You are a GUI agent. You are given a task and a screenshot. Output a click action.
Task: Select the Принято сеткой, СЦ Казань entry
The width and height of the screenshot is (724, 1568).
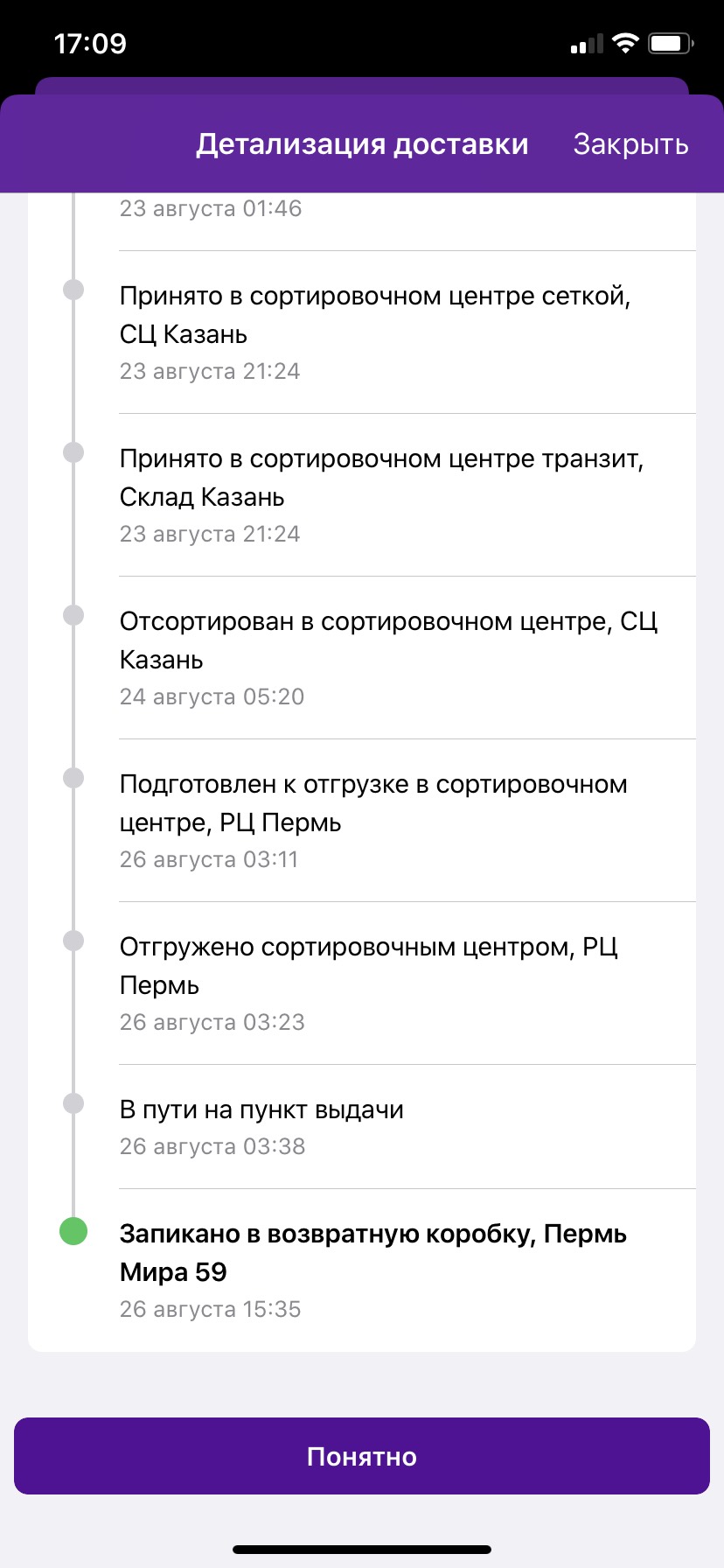pyautogui.click(x=407, y=332)
